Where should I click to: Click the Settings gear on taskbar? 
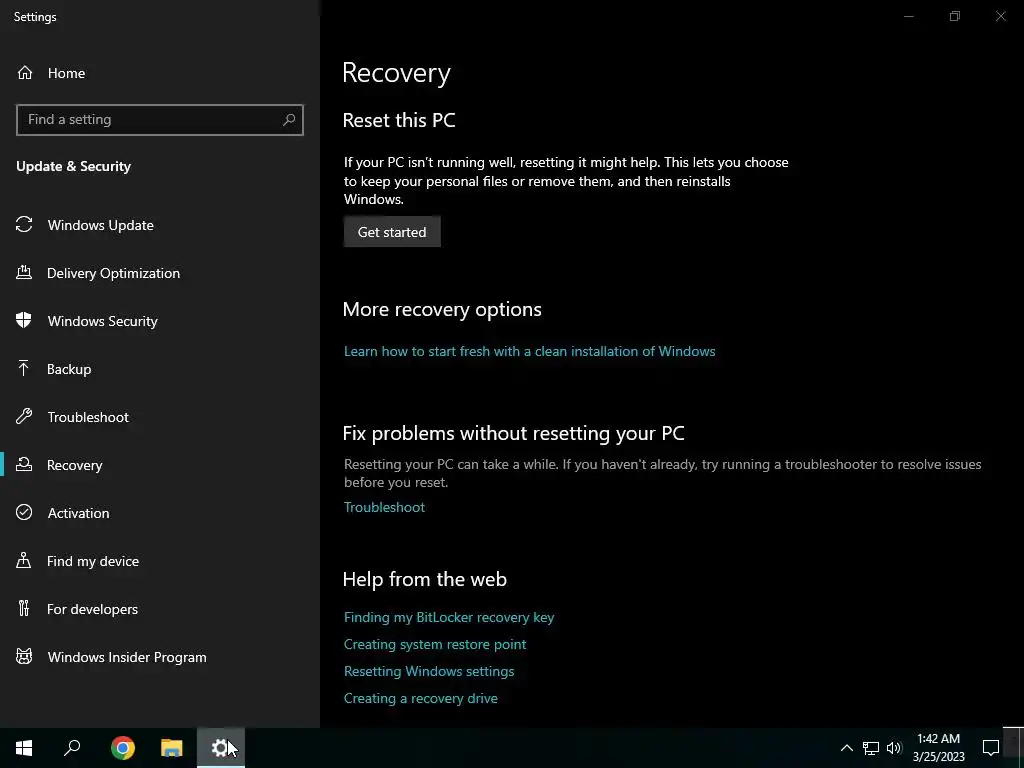coord(221,748)
